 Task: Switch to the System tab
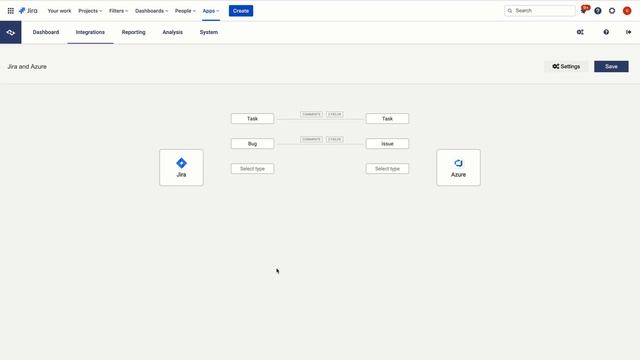(209, 32)
